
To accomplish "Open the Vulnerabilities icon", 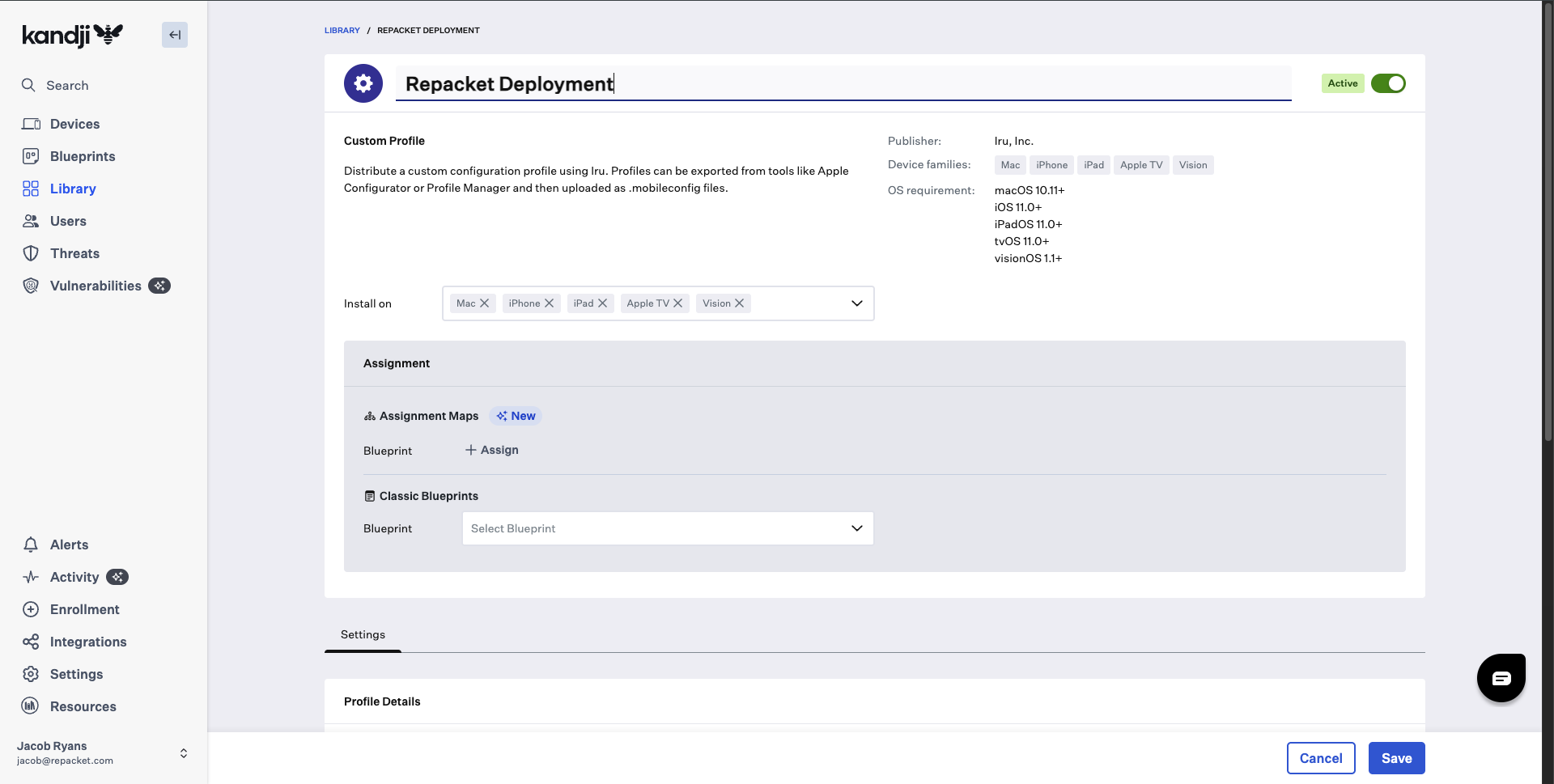I will (31, 286).
